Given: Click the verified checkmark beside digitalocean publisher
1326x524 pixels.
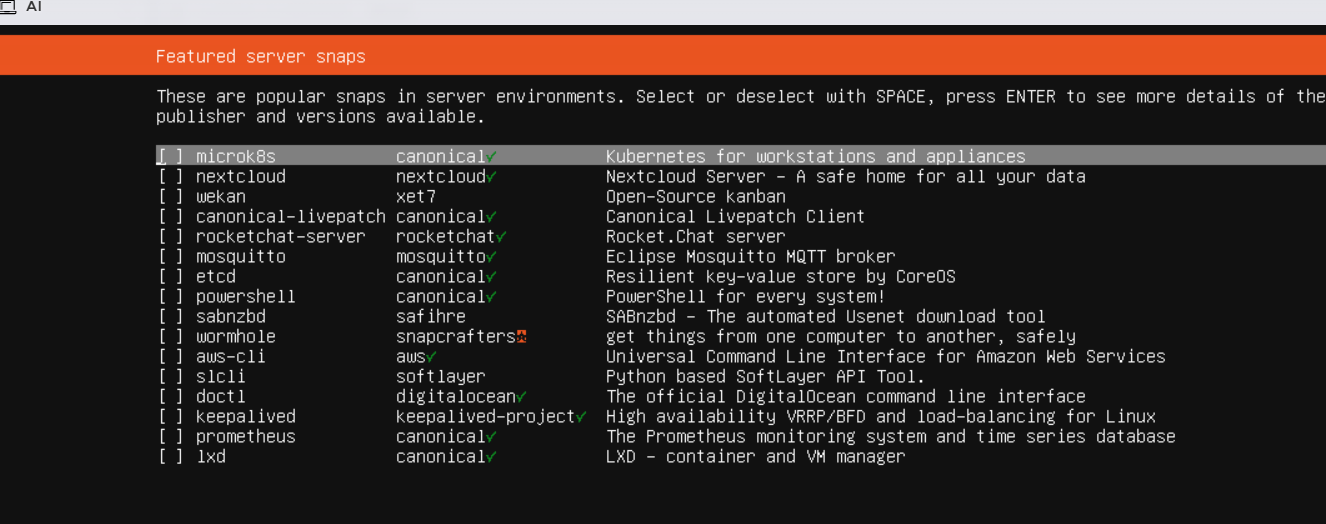Looking at the screenshot, I should point(522,397).
